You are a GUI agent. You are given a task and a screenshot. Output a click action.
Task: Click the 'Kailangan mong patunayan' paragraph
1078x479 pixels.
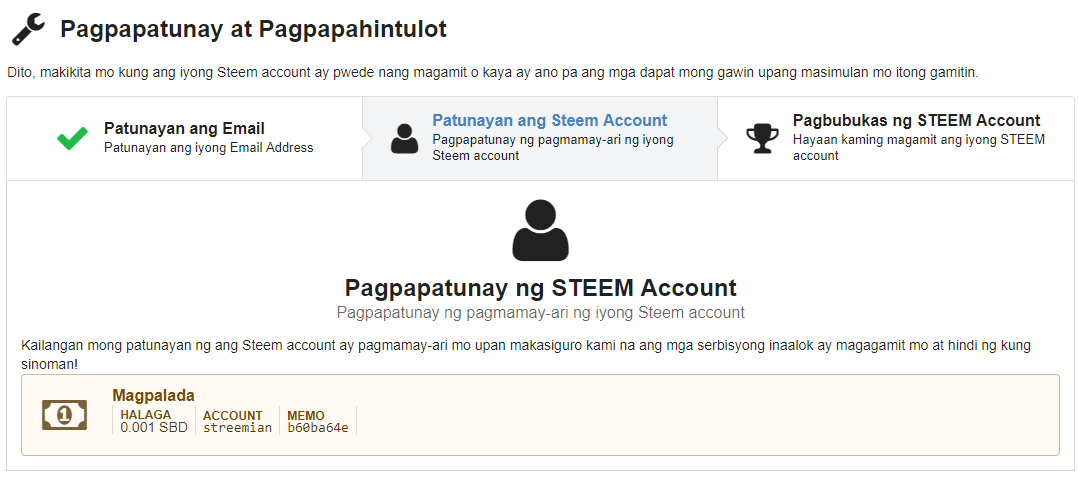(526, 354)
